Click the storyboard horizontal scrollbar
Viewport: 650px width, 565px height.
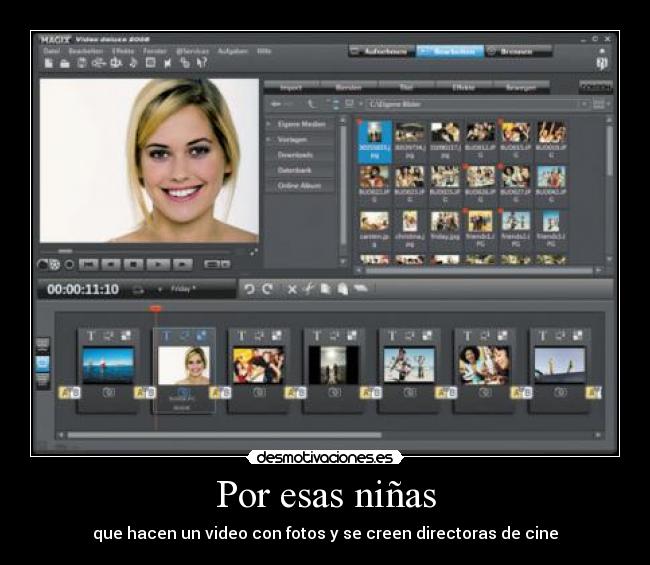pyautogui.click(x=224, y=435)
